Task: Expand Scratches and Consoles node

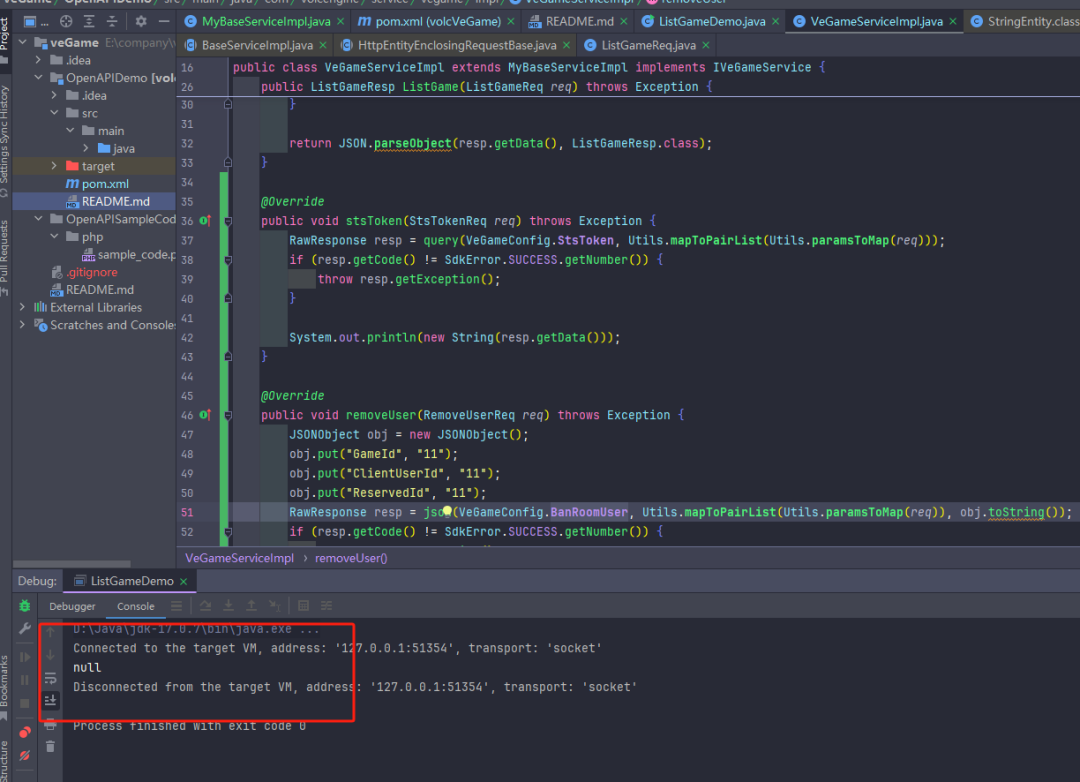Action: click(23, 325)
